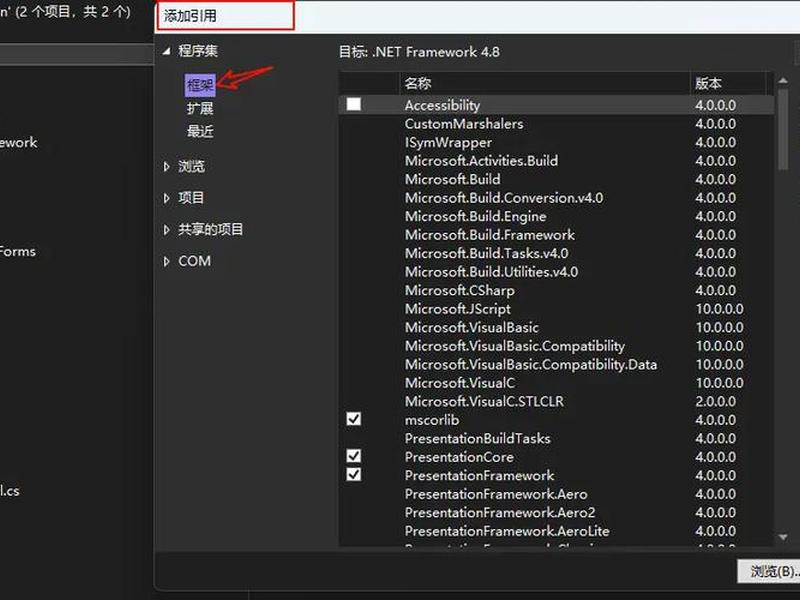Click the list scrollbar down arrow
This screenshot has height=600, width=800.
click(783, 537)
